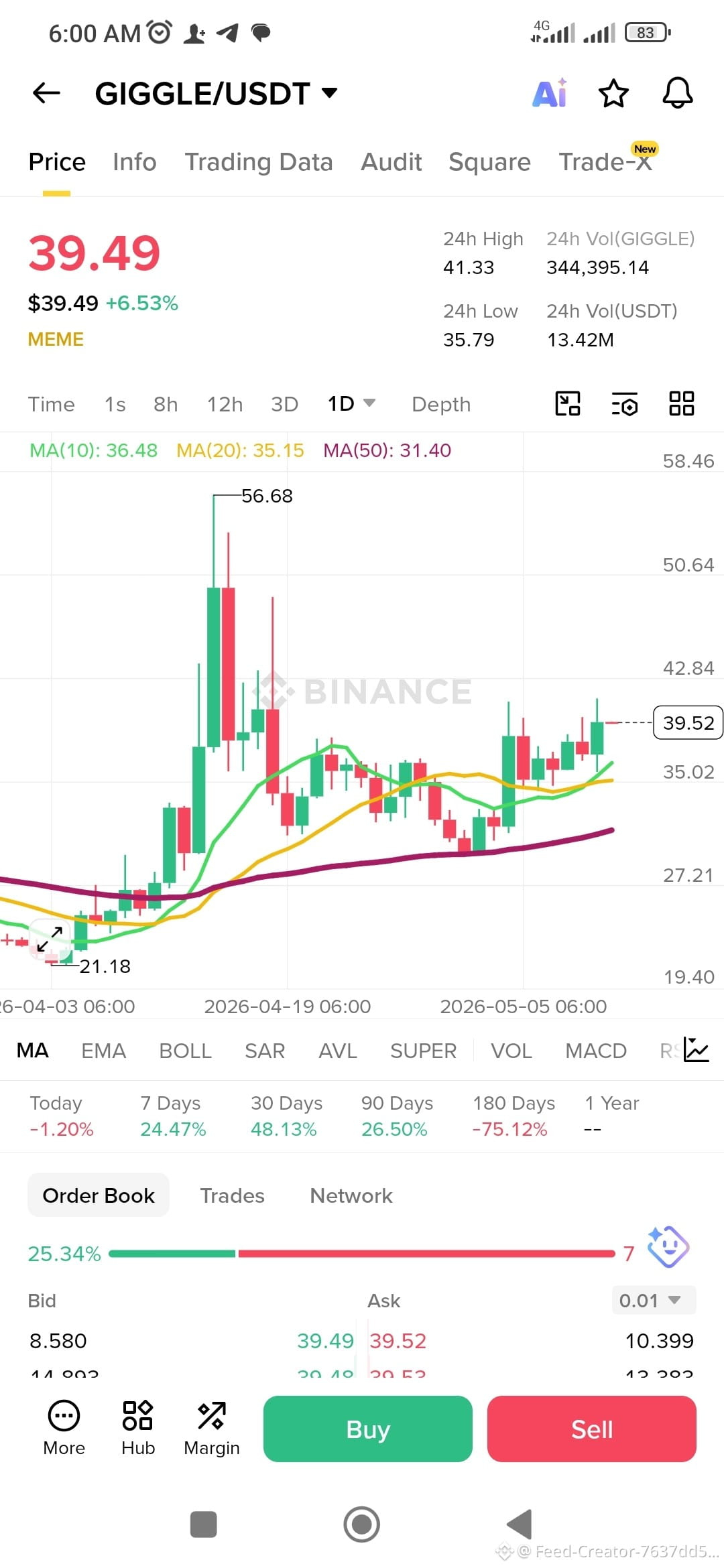Open the Hub icon
This screenshot has width=724, height=1568.
click(138, 1429)
